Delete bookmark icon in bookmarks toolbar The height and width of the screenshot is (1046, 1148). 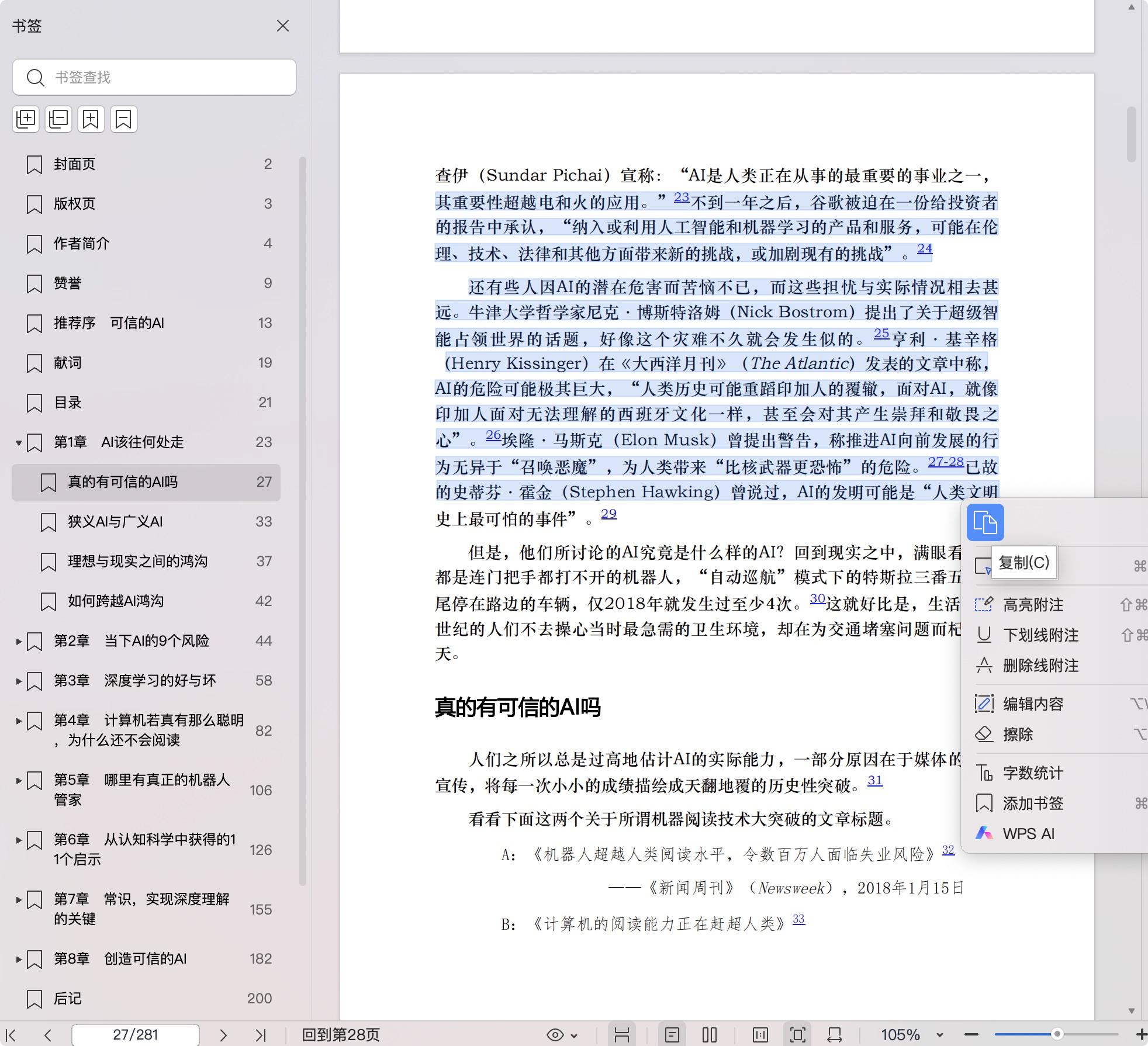click(x=124, y=119)
